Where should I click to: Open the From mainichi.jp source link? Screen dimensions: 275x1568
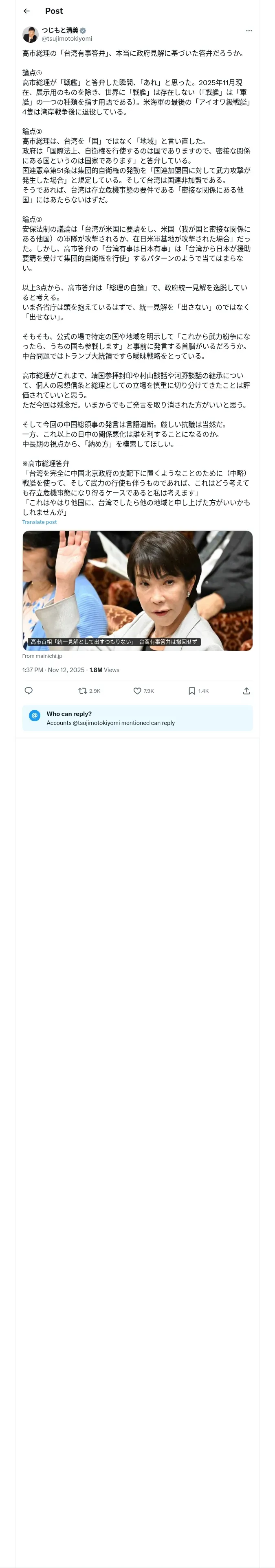[42, 656]
